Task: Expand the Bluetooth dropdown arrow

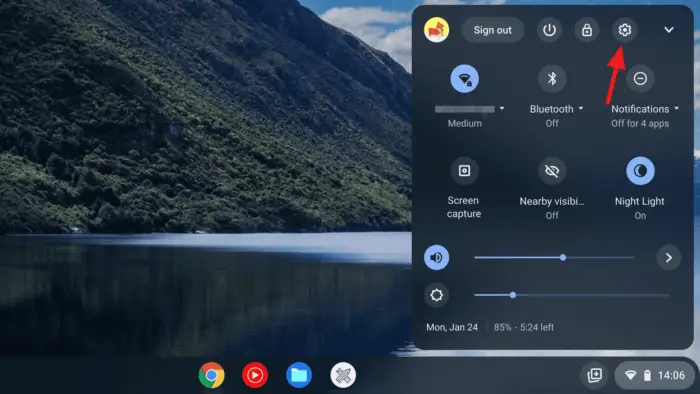Action: (581, 108)
